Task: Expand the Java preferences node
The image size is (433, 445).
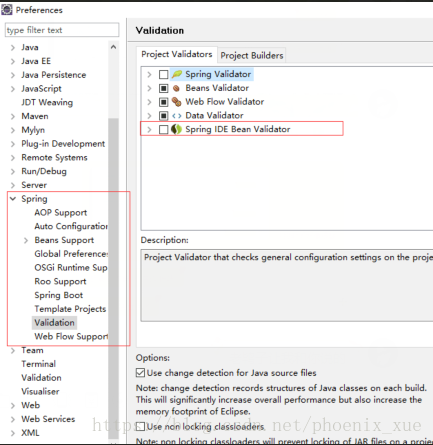Action: pyautogui.click(x=13, y=48)
